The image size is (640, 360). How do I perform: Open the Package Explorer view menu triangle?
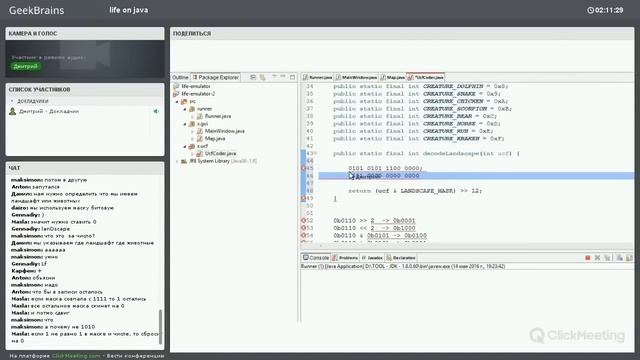coord(274,77)
